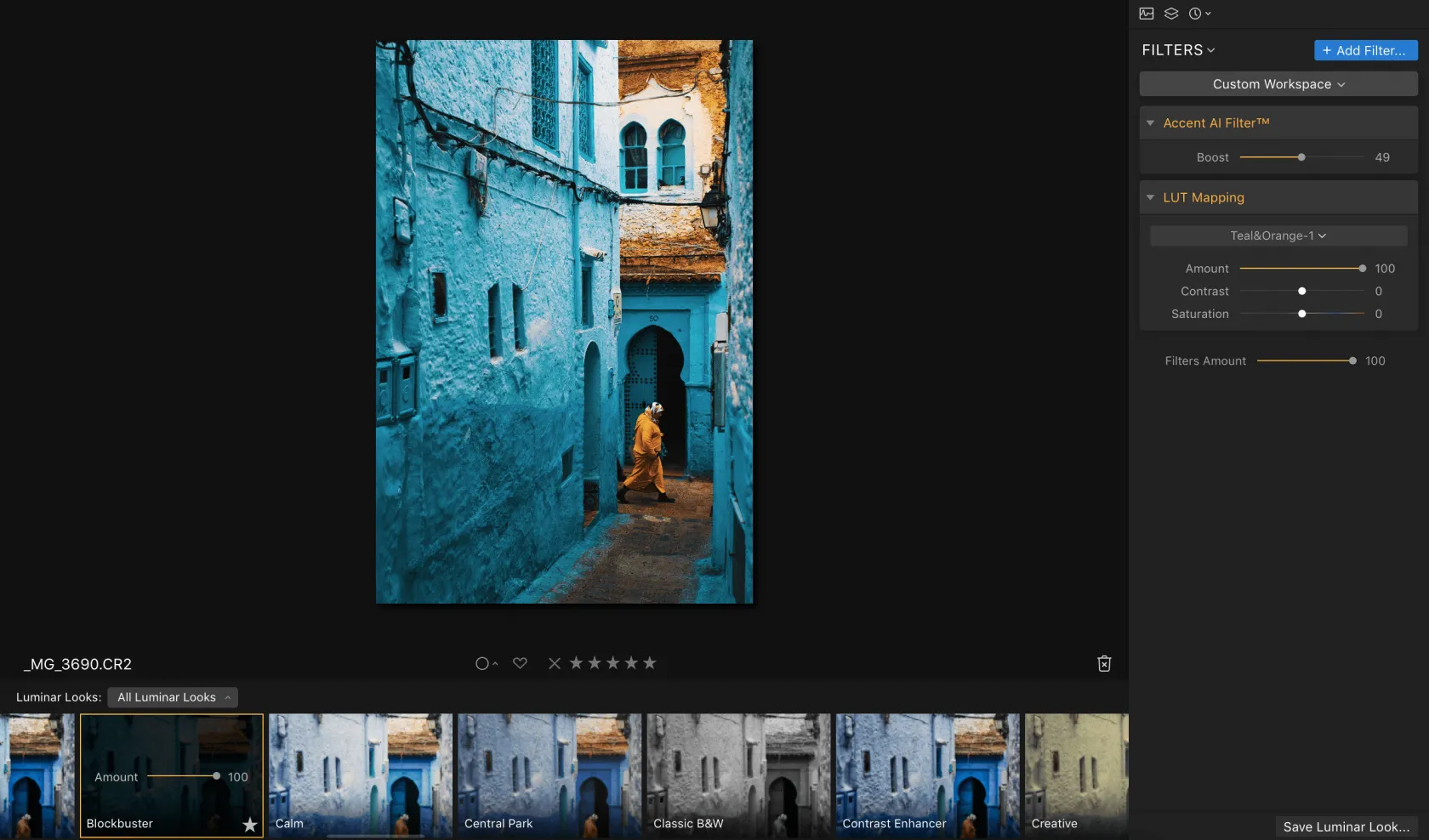Reject photo with the X icon

[555, 663]
